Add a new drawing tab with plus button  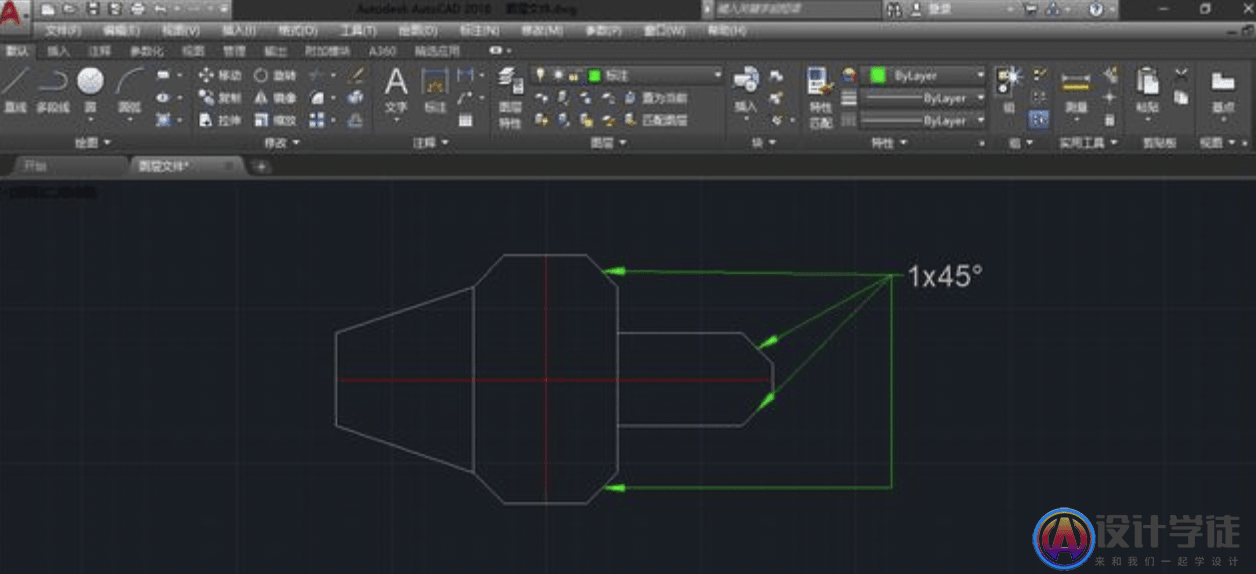pos(261,166)
